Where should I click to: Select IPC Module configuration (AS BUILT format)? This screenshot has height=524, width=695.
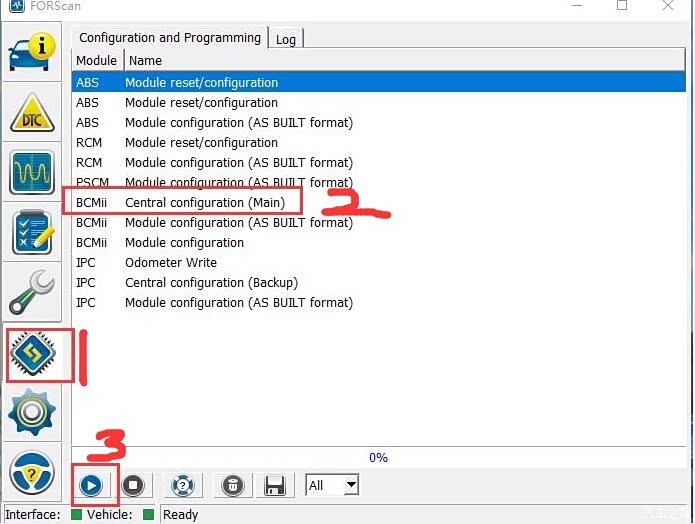(379, 302)
